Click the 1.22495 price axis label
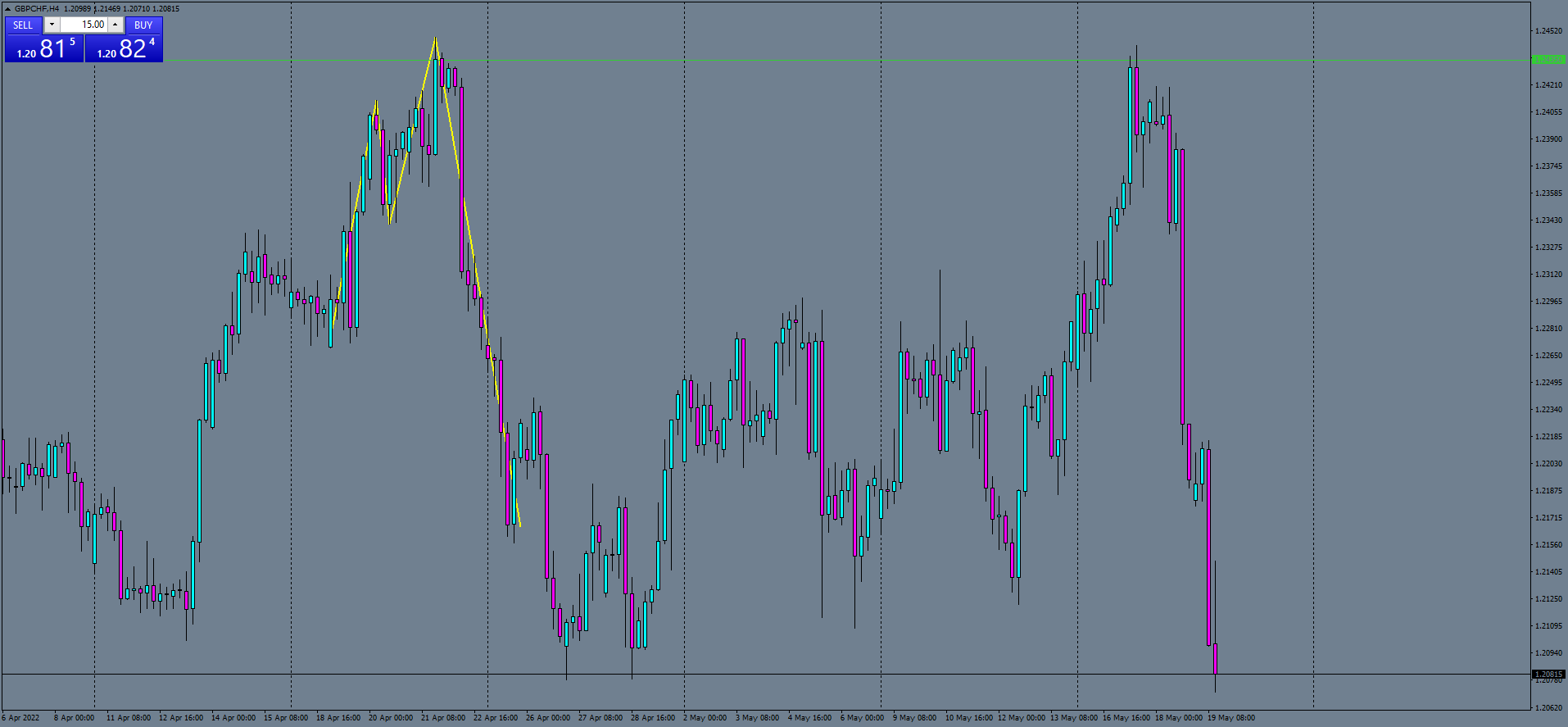The image size is (1568, 727). click(1548, 383)
